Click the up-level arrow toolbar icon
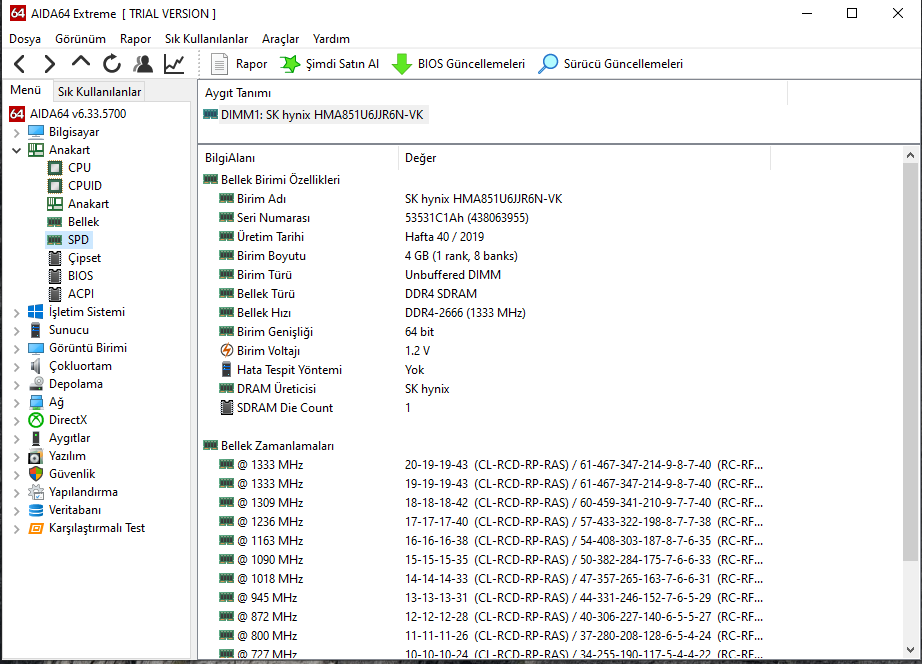Viewport: 922px width, 664px height. coord(81,62)
